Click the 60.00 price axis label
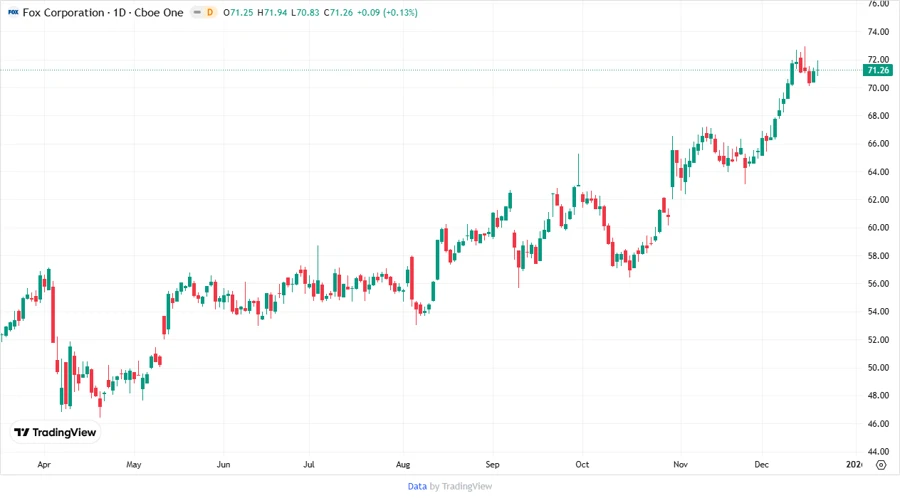The width and height of the screenshot is (900, 498). point(878,227)
